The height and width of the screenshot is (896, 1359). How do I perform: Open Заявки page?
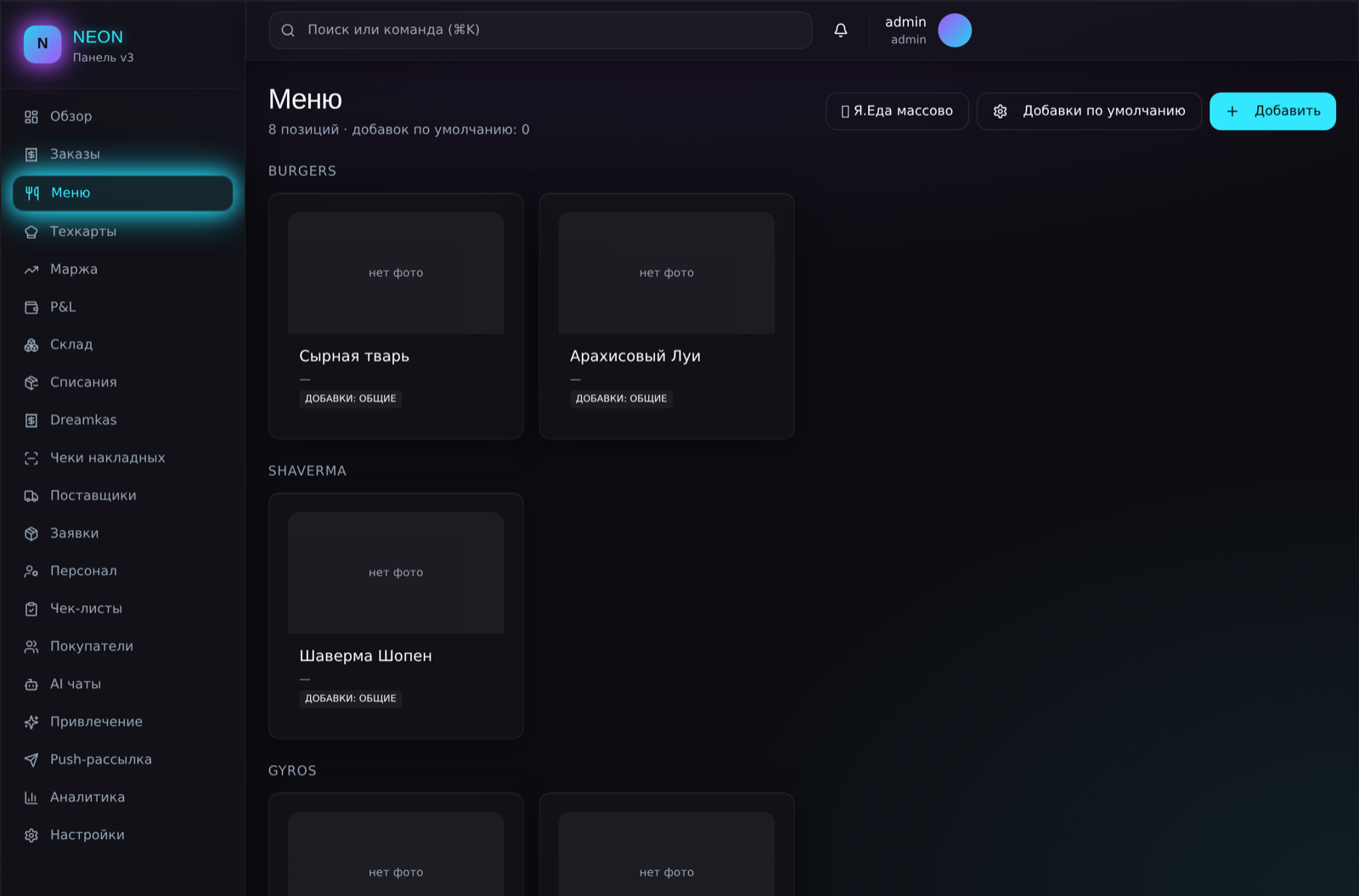click(x=123, y=533)
